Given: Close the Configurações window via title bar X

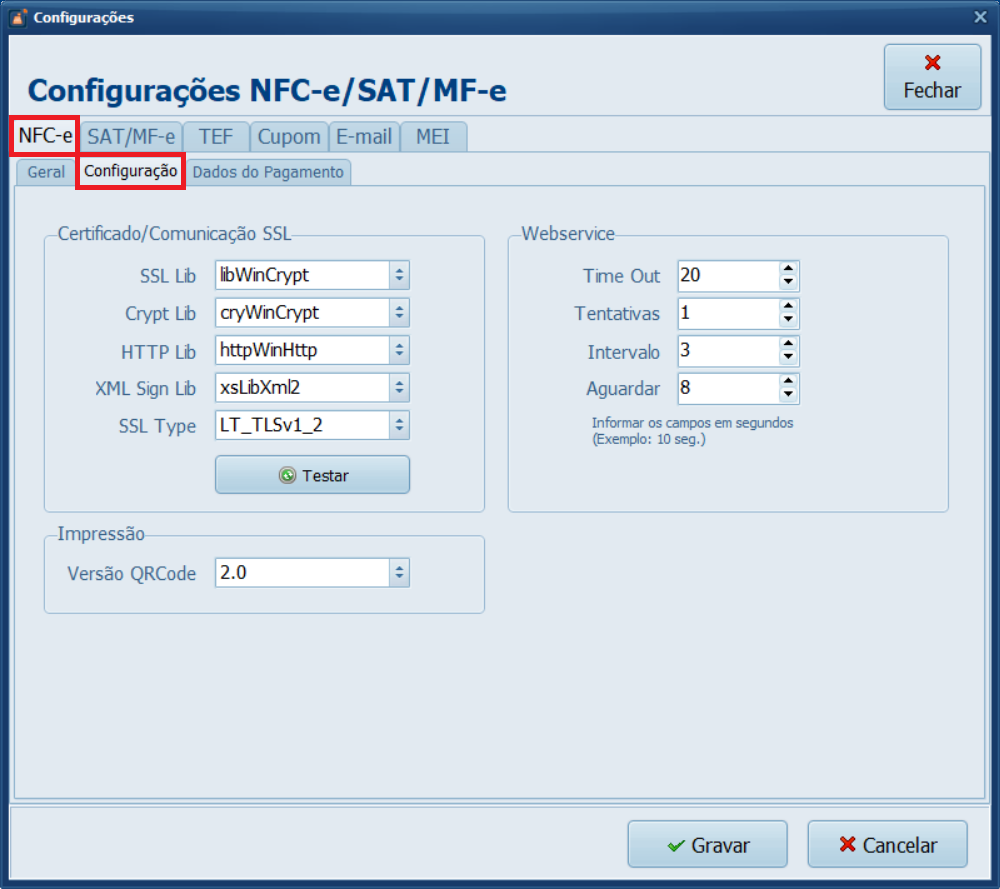Looking at the screenshot, I should (x=980, y=17).
